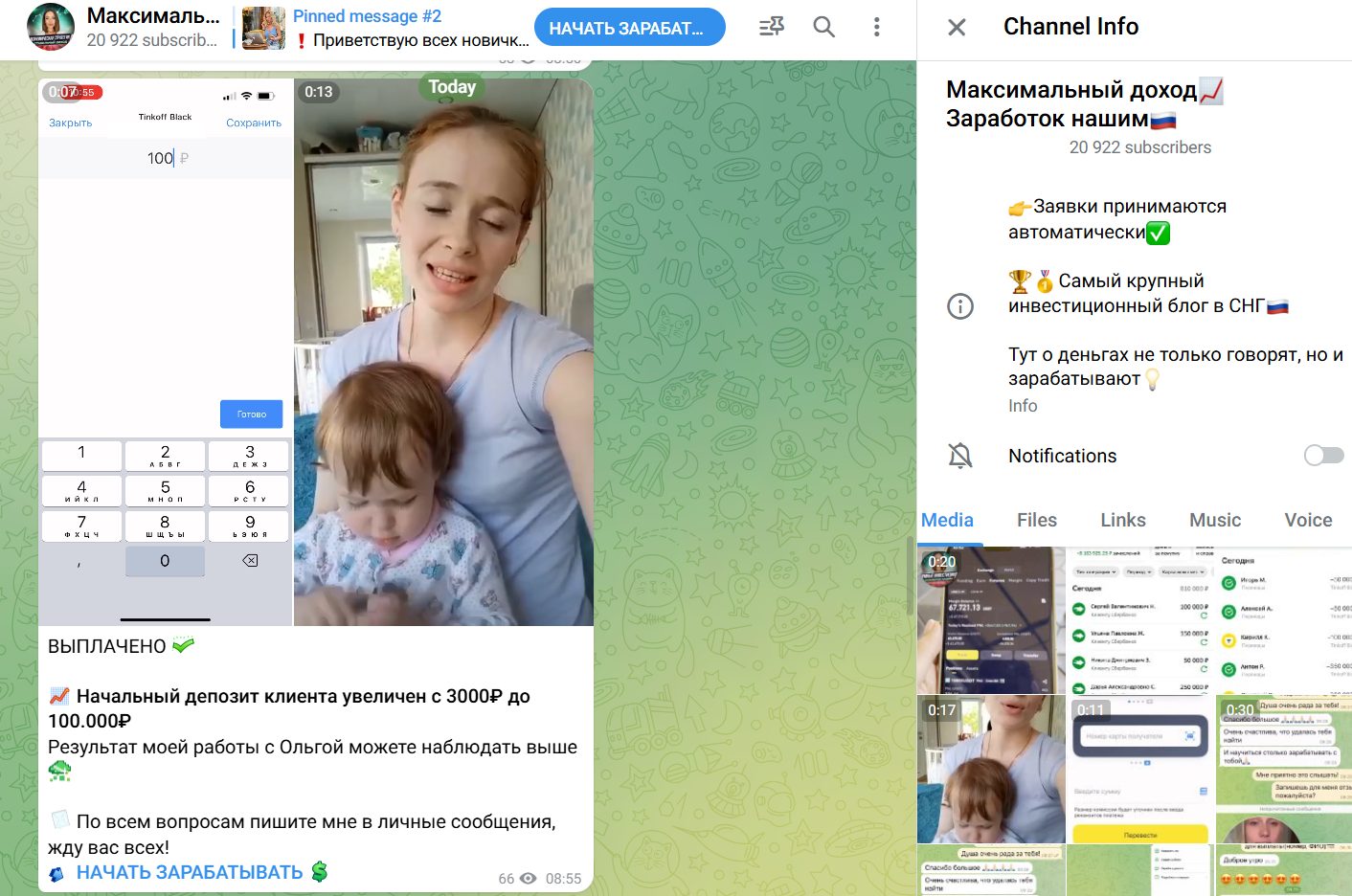Click the search magnifier icon in header

click(x=823, y=27)
